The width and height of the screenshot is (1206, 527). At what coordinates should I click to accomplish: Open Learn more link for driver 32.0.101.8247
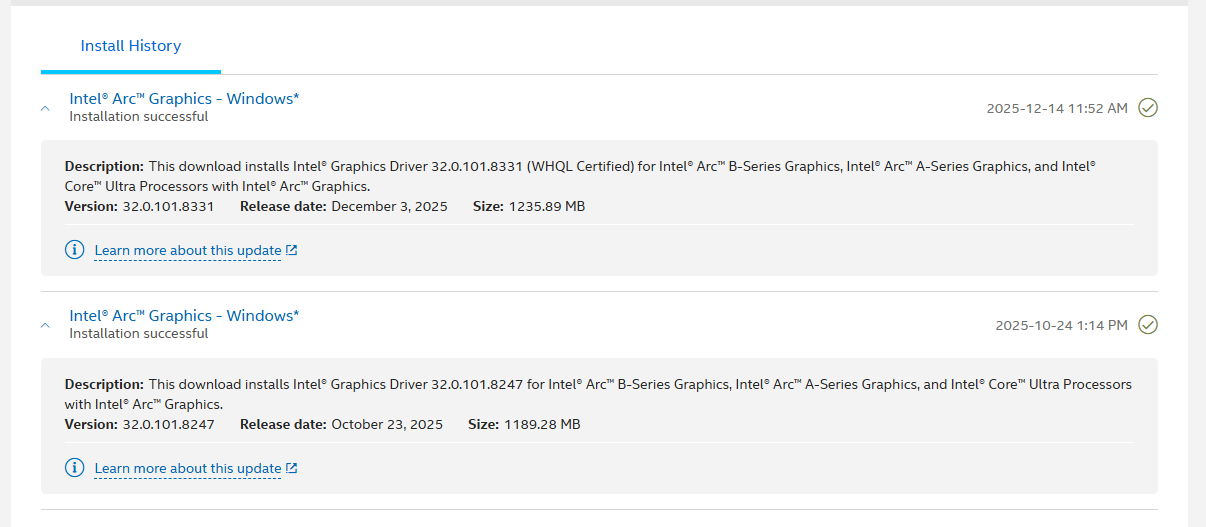click(x=187, y=468)
